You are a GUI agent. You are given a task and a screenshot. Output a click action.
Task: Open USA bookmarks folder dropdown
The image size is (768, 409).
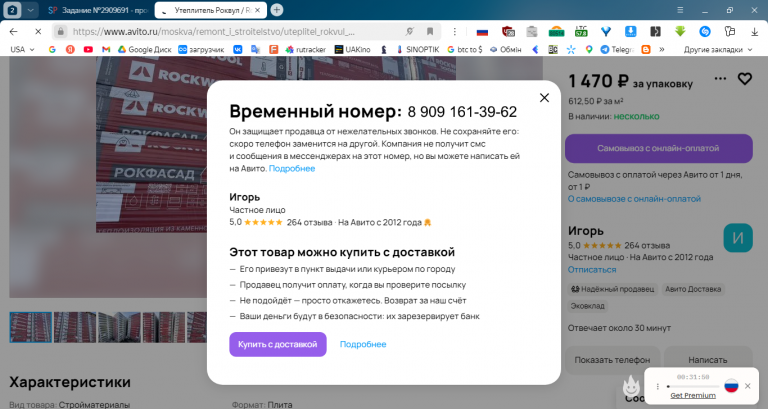22,49
